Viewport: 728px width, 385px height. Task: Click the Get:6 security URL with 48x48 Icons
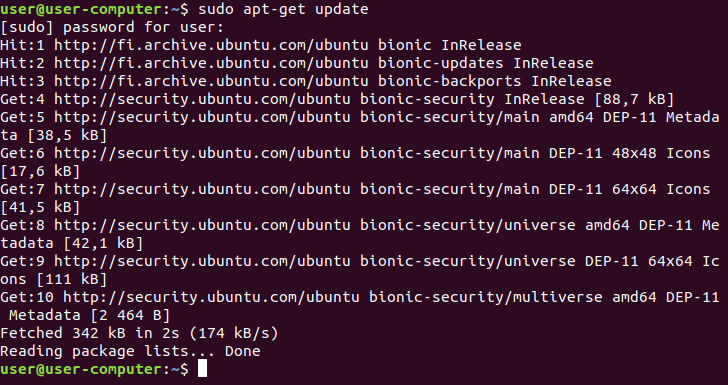(x=202, y=153)
